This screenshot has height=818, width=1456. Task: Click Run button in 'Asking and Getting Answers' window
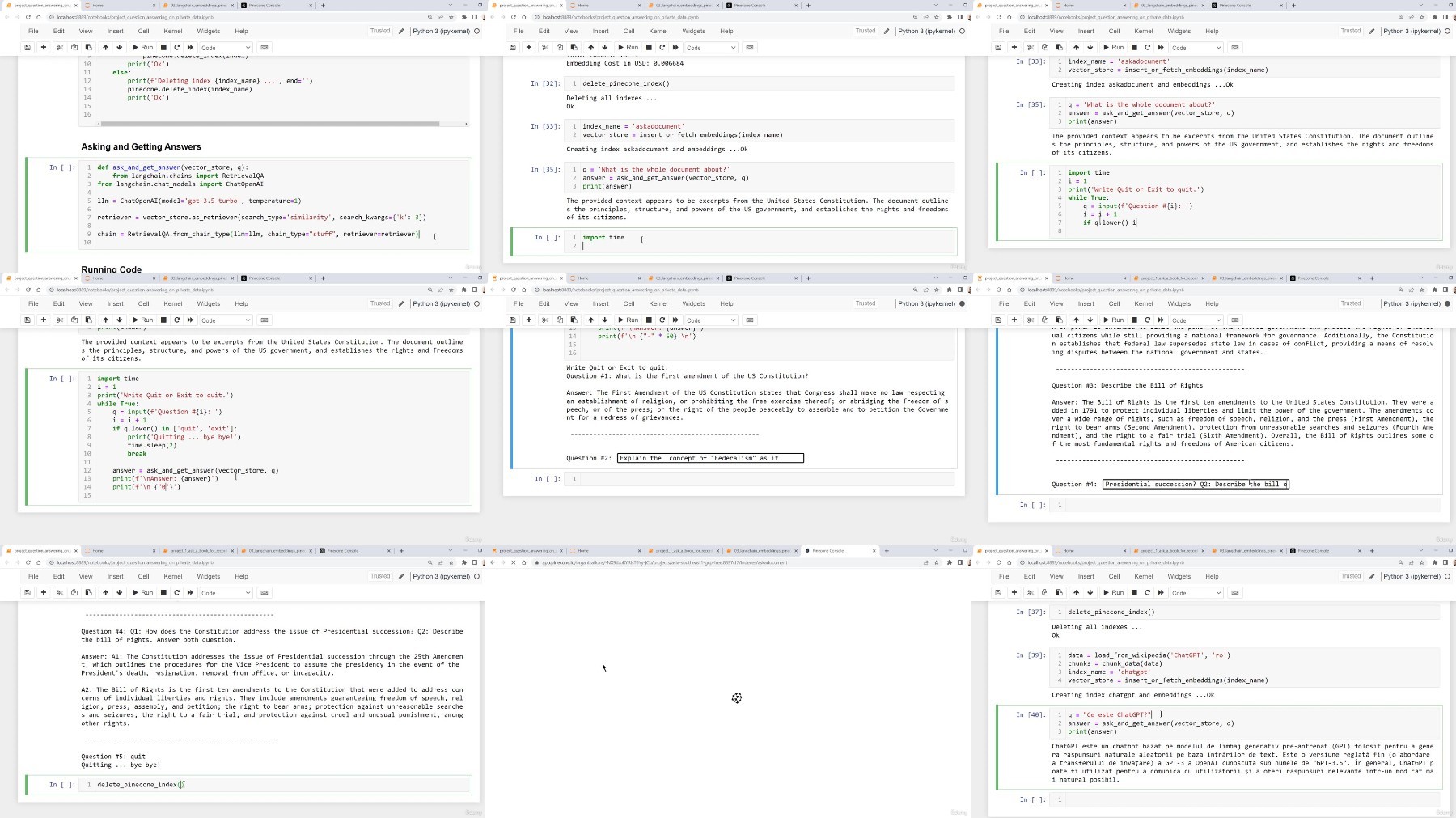point(142,47)
